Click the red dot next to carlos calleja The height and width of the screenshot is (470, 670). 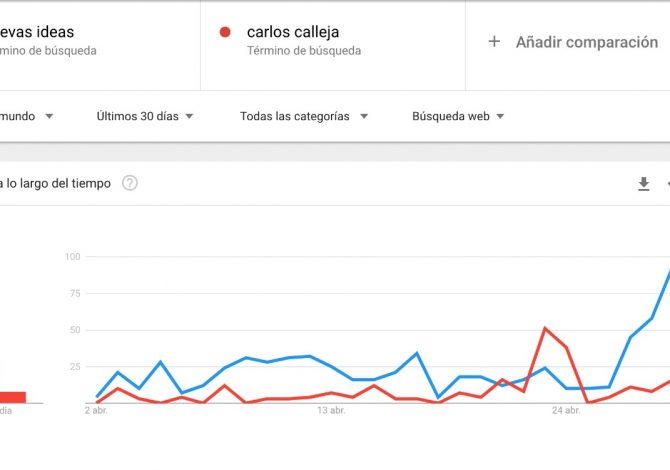coord(225,32)
